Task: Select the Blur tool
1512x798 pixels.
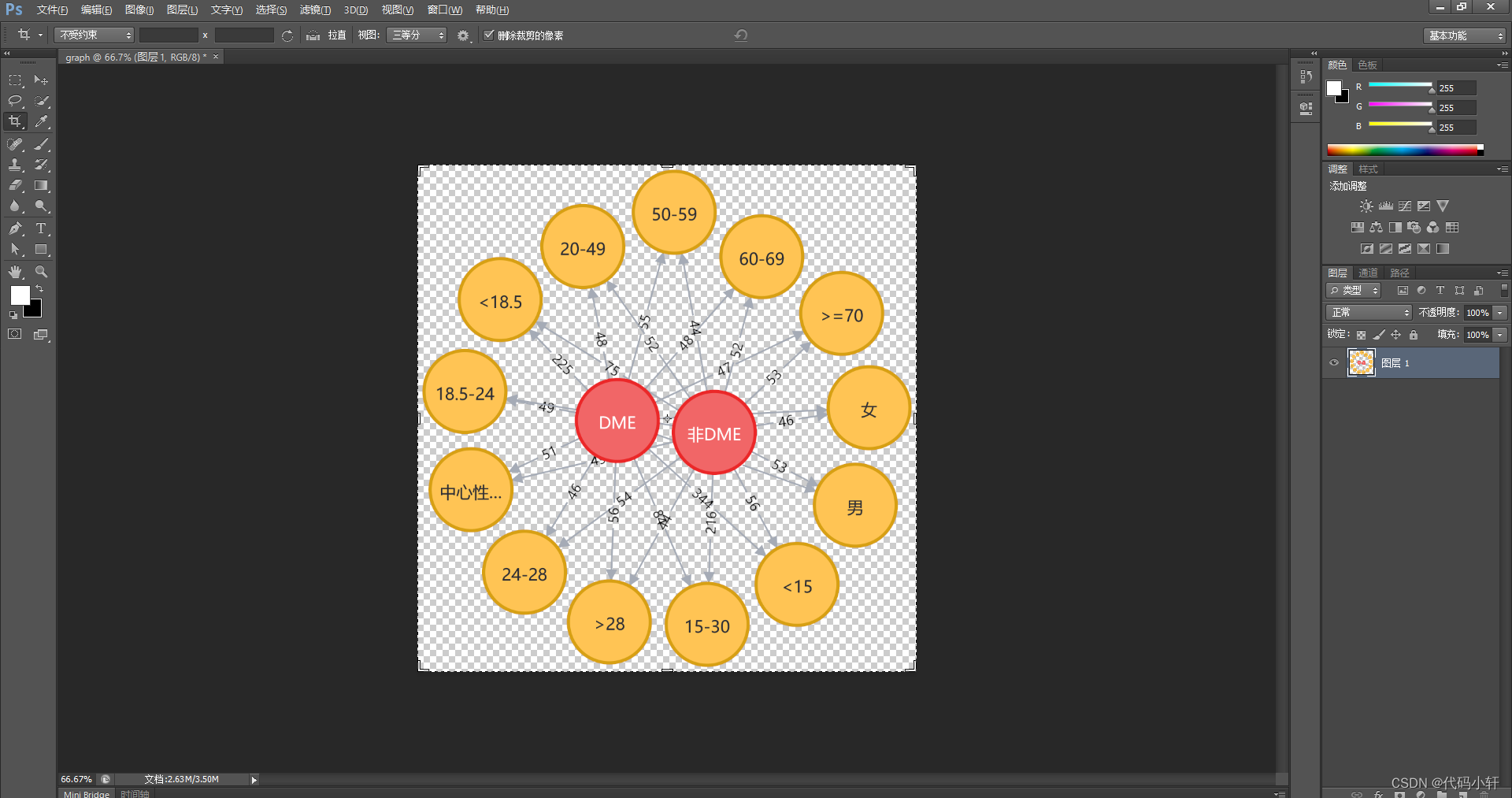Action: [x=15, y=206]
